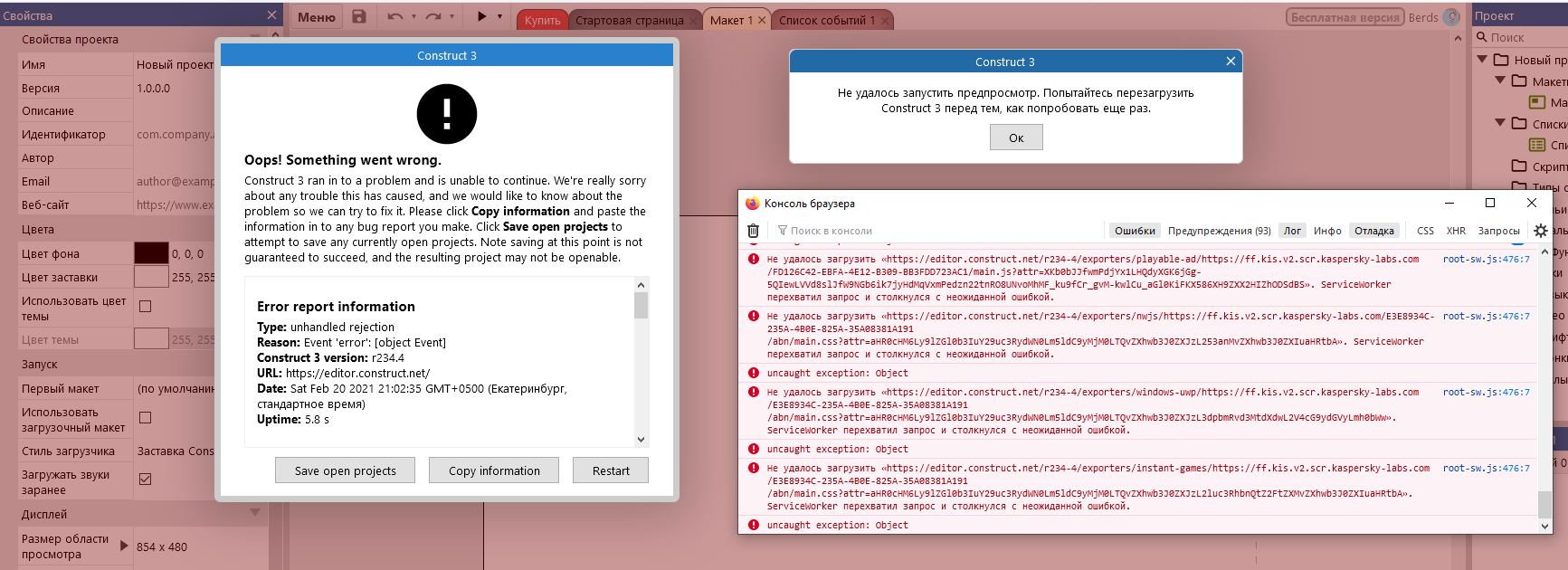Click the Restart button
Image resolution: width=1568 pixels, height=570 pixels.
(x=611, y=470)
